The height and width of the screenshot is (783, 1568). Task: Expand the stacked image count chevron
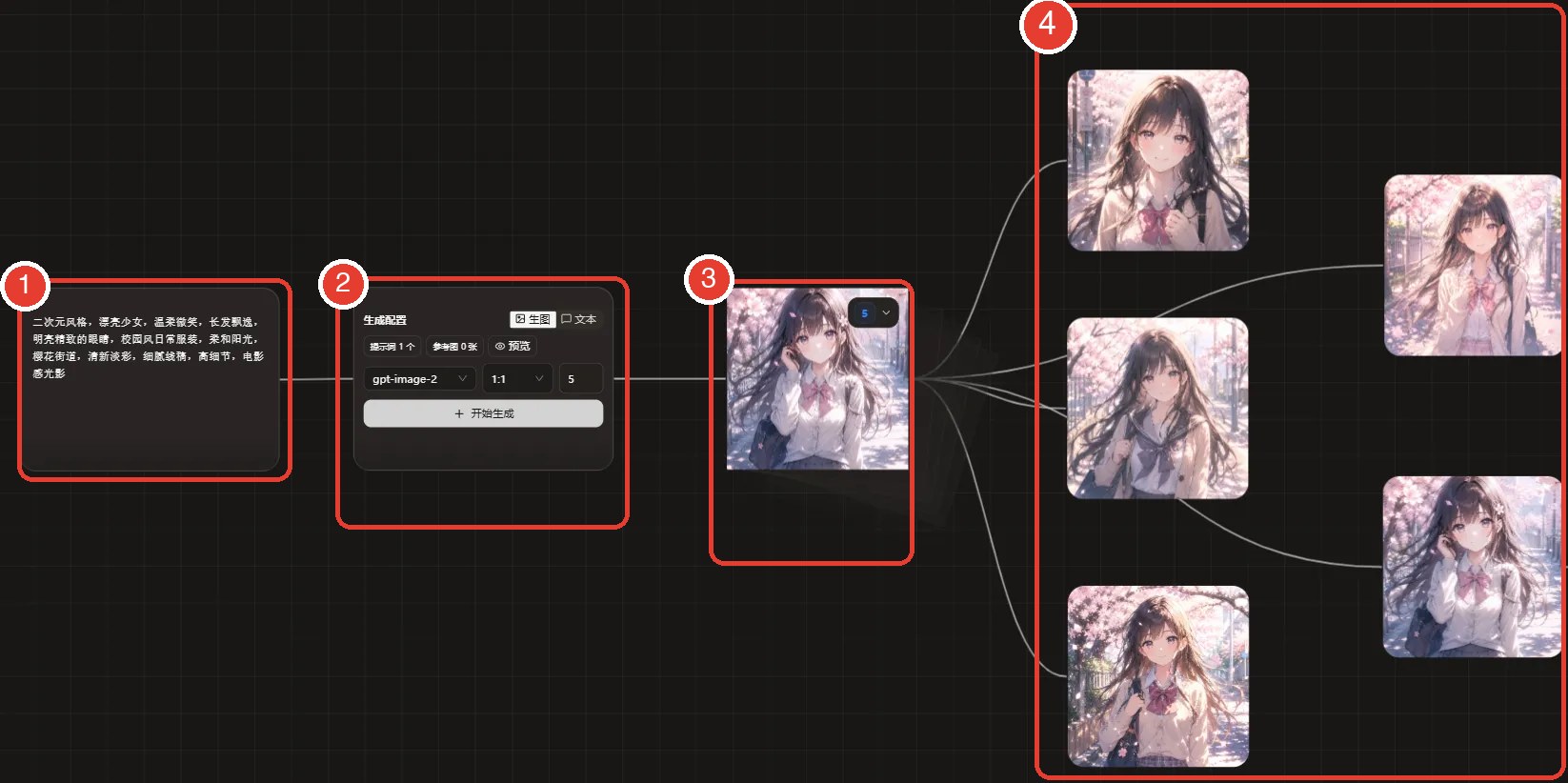[886, 312]
